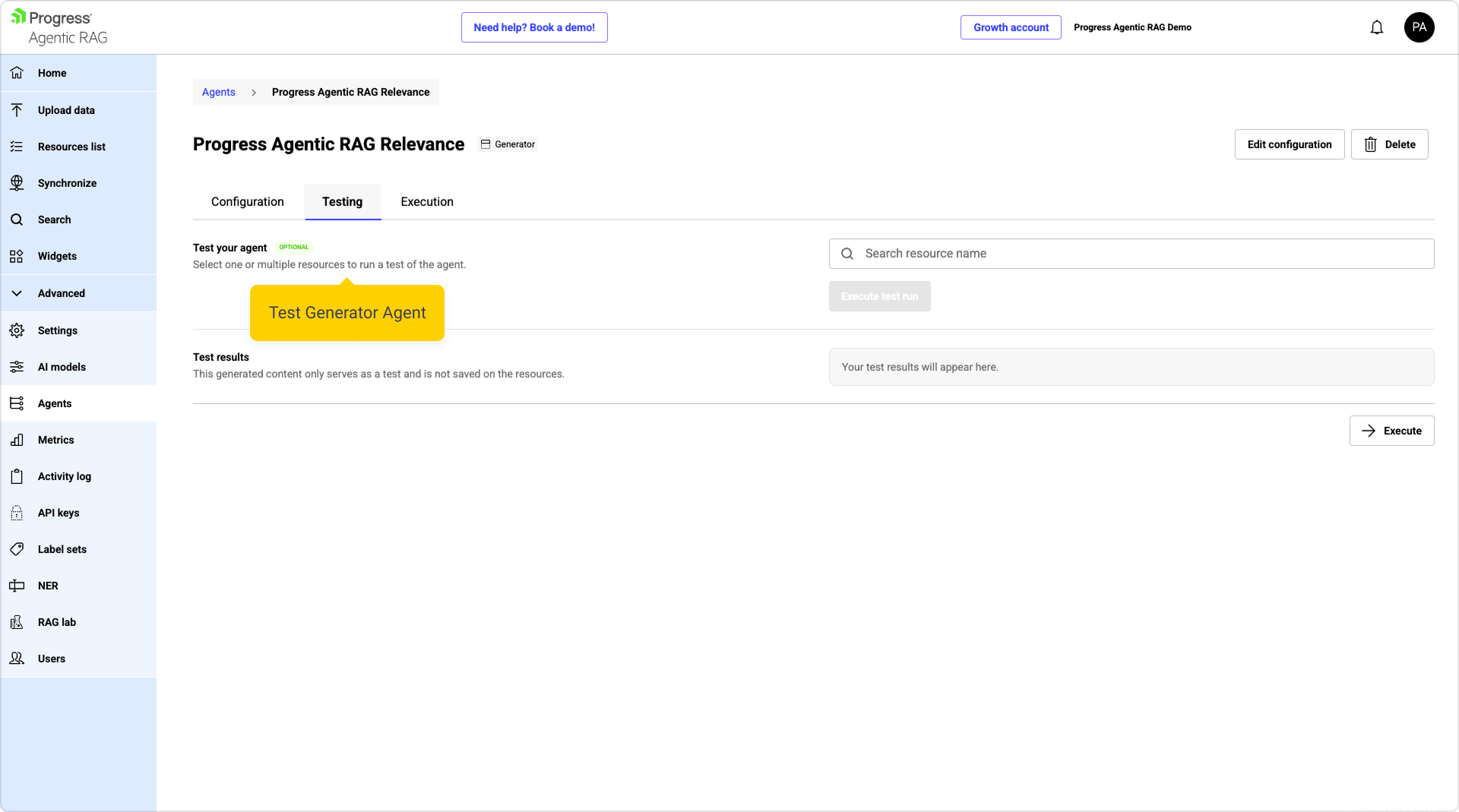The width and height of the screenshot is (1459, 812).
Task: Open the PA user avatar menu
Action: [x=1419, y=27]
